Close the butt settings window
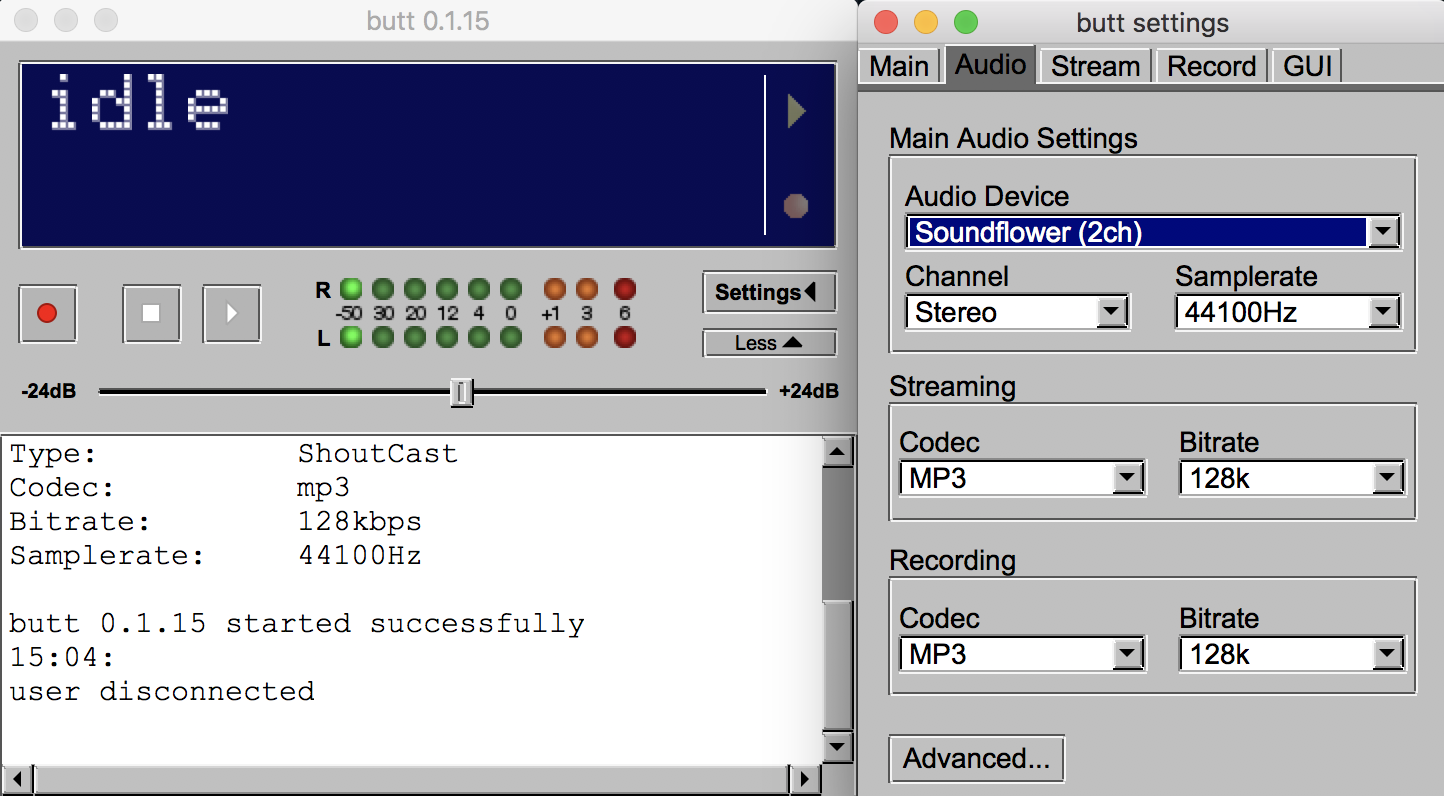 [x=885, y=22]
